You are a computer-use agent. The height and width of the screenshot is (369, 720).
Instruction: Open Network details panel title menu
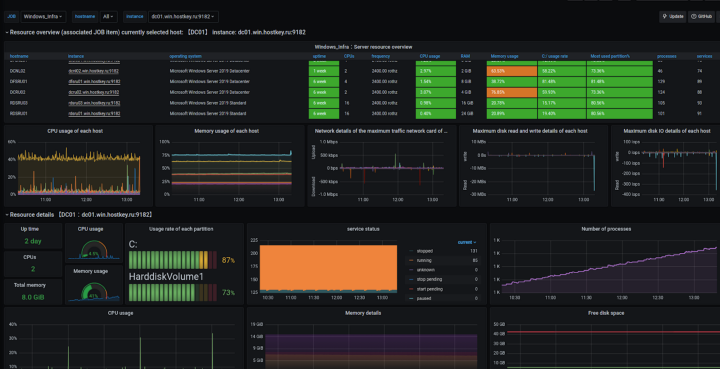click(x=381, y=131)
